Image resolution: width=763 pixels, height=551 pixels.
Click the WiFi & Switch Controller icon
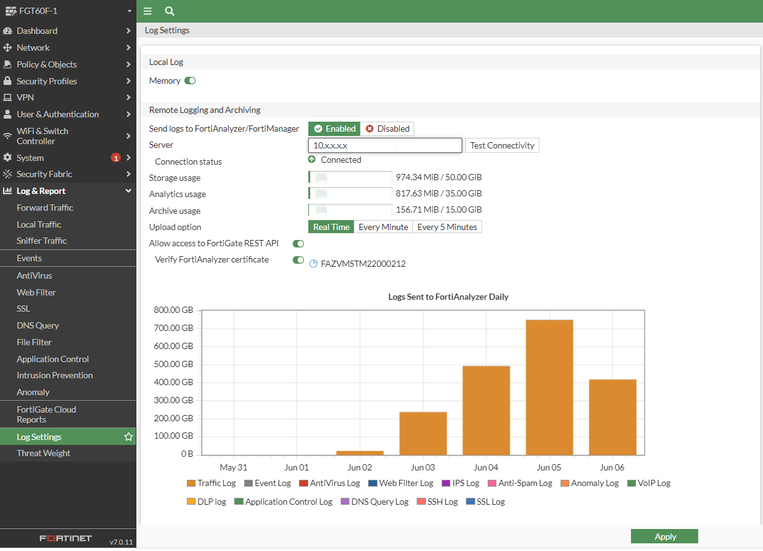click(x=8, y=136)
